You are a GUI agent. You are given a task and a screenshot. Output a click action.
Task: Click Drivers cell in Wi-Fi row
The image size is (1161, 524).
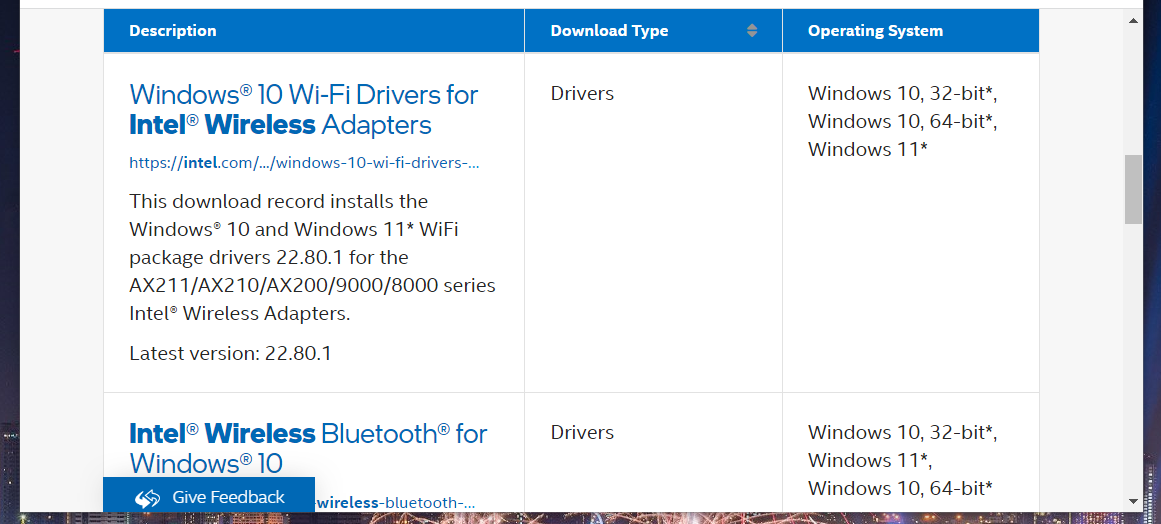pos(582,93)
